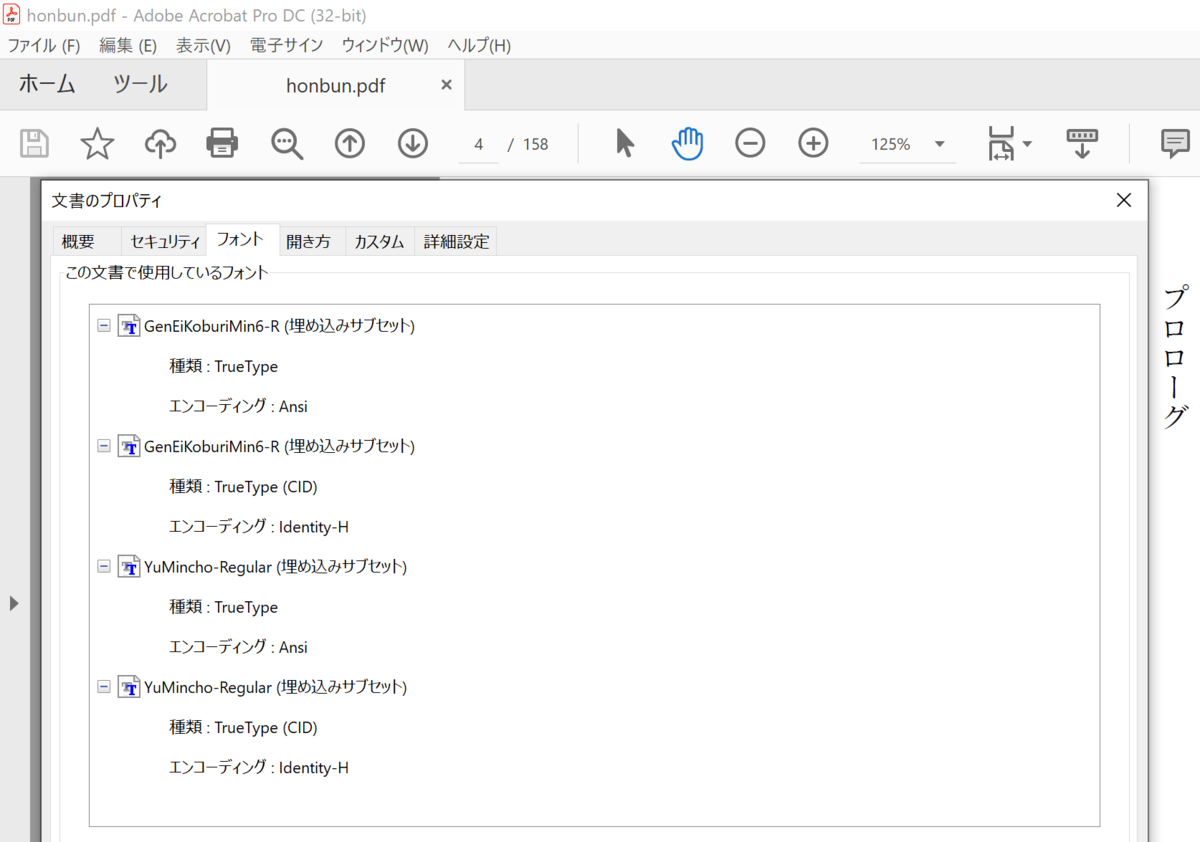Click the Acrobat PDF icon in title bar
1200x842 pixels.
(12, 15)
